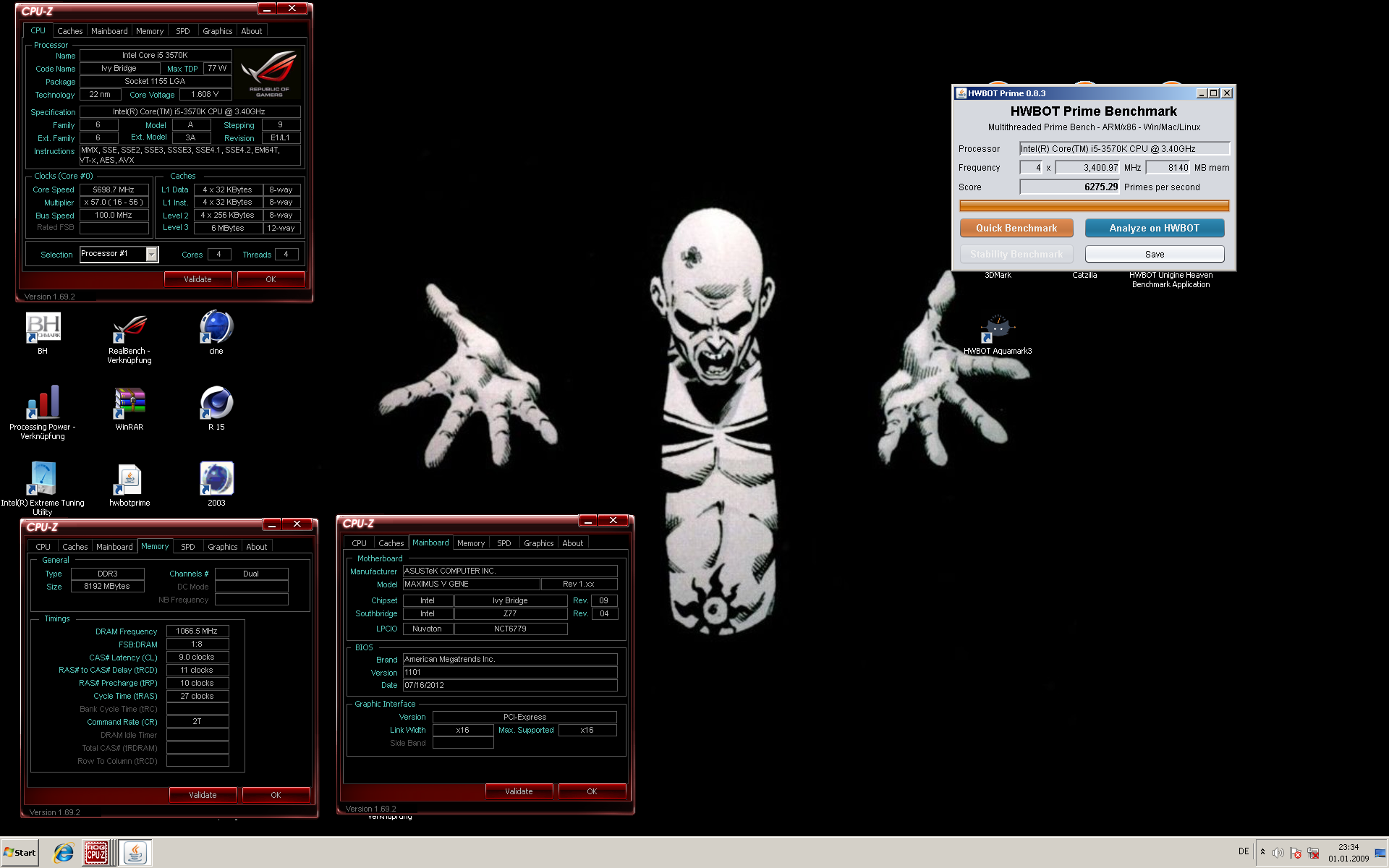Open About tab in the top CPU-Z window
Viewport: 1389px width, 868px height.
point(252,31)
